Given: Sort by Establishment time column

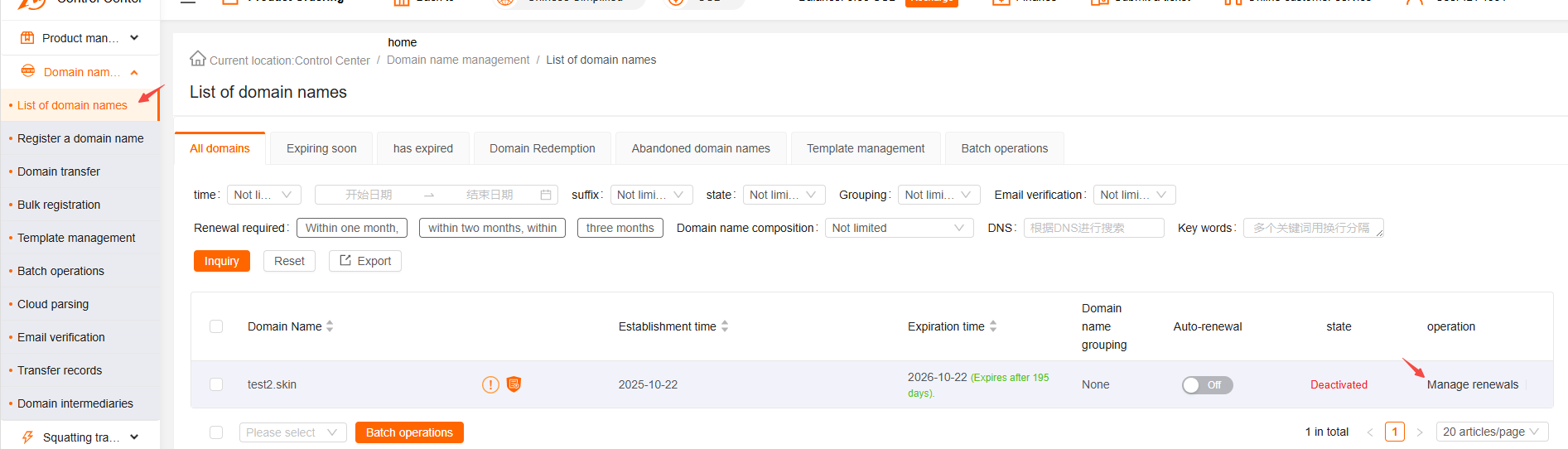Looking at the screenshot, I should 725,326.
